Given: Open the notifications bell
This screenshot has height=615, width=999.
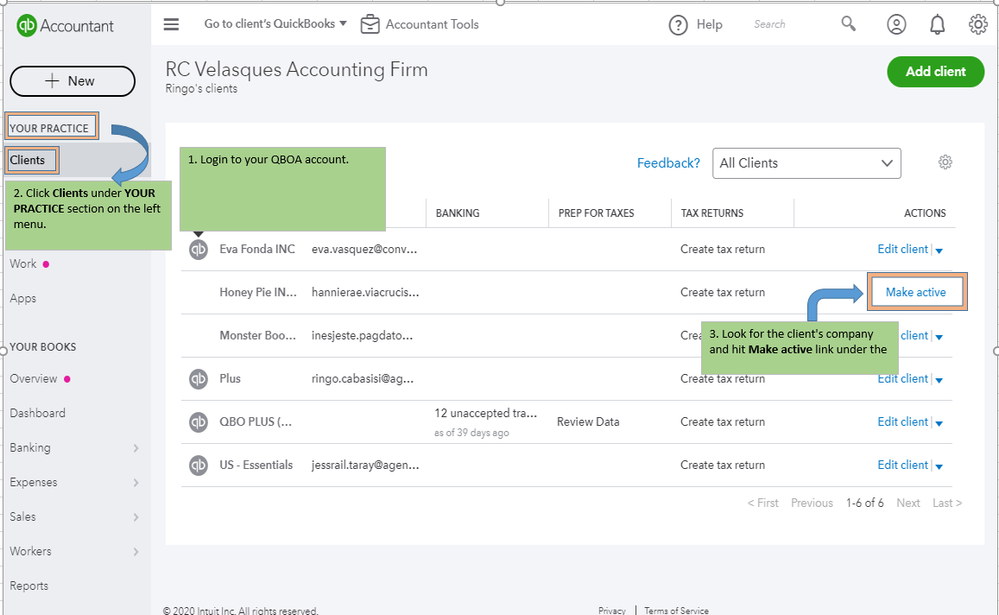Looking at the screenshot, I should [937, 24].
